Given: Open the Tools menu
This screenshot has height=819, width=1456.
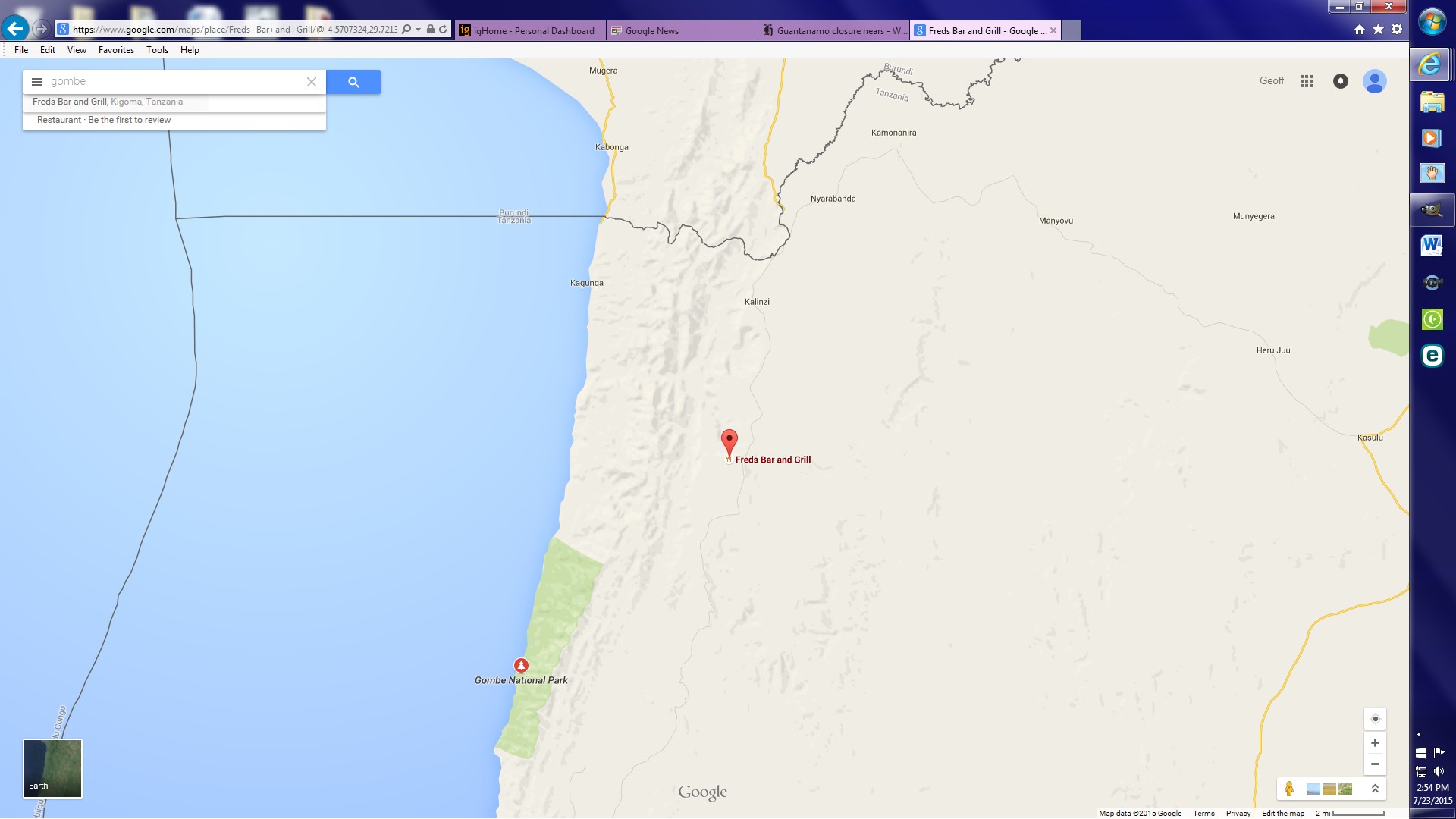Looking at the screenshot, I should (x=157, y=50).
